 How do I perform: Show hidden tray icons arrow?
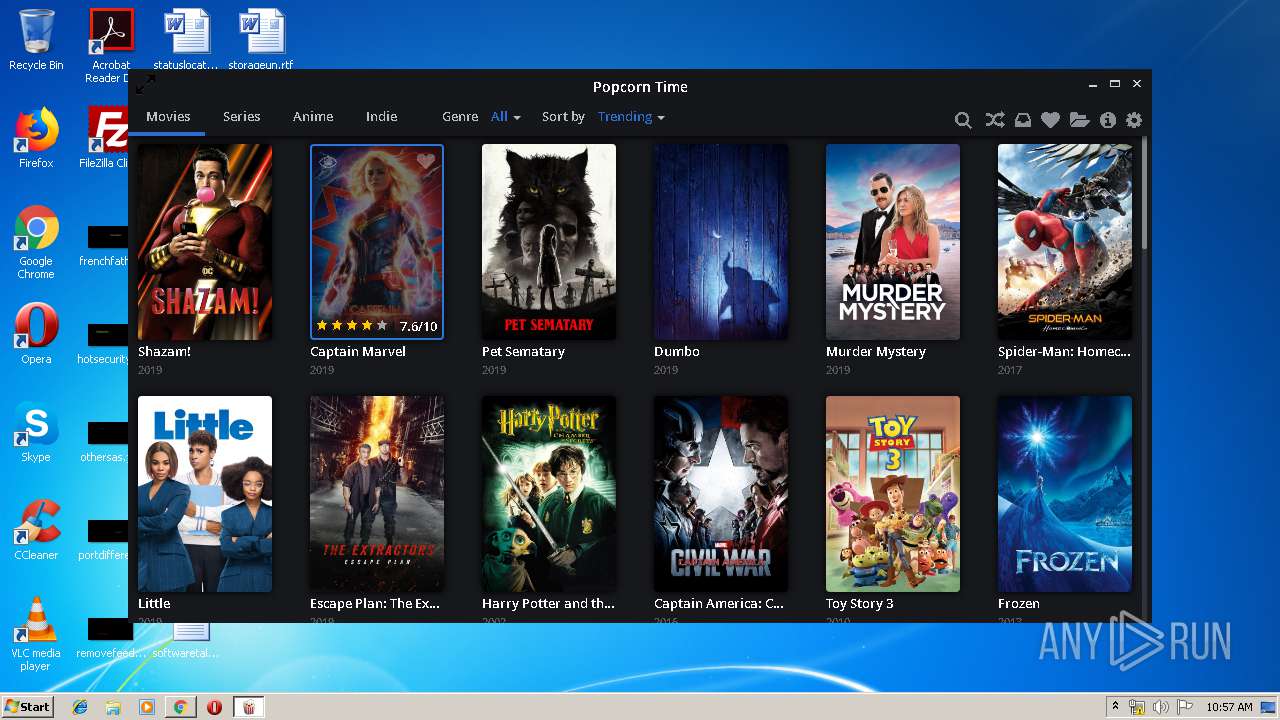pos(1116,707)
